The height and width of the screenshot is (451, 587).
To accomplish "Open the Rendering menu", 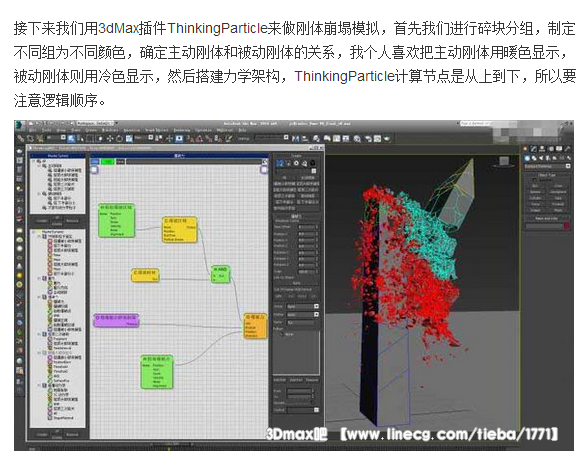I will (x=182, y=130).
